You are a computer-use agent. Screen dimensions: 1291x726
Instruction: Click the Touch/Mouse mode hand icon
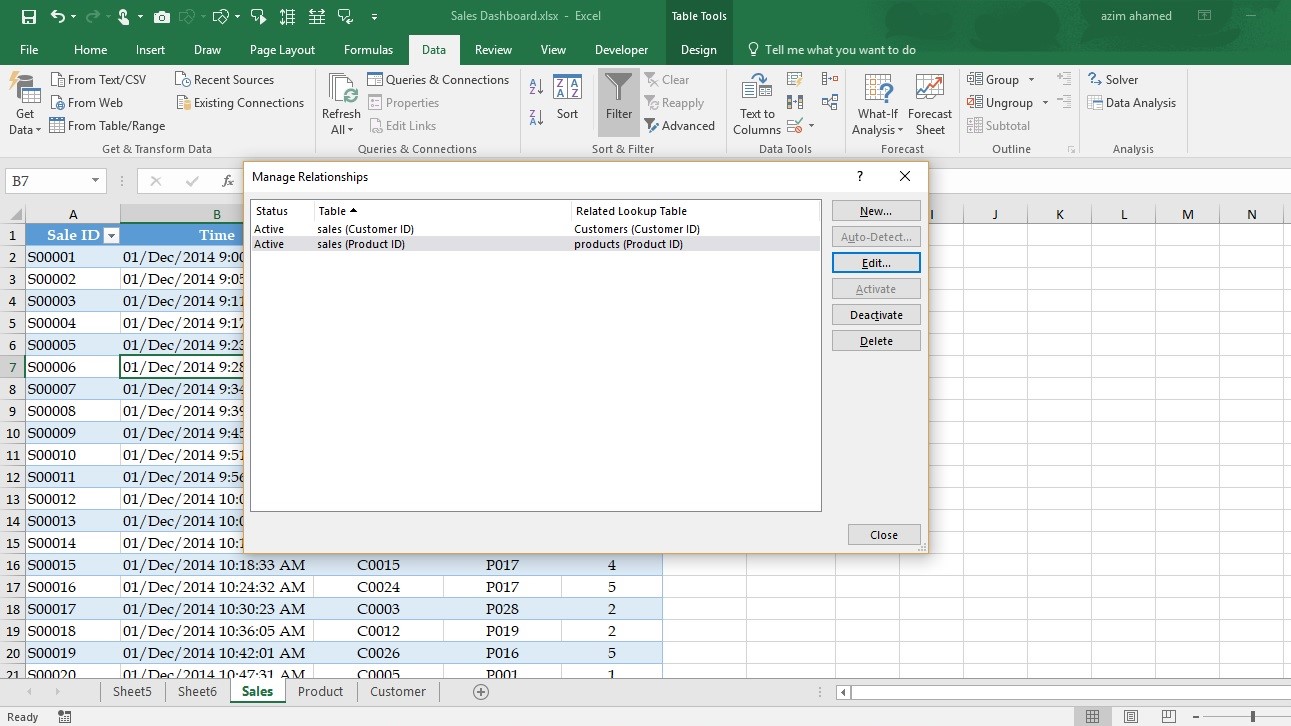(123, 17)
